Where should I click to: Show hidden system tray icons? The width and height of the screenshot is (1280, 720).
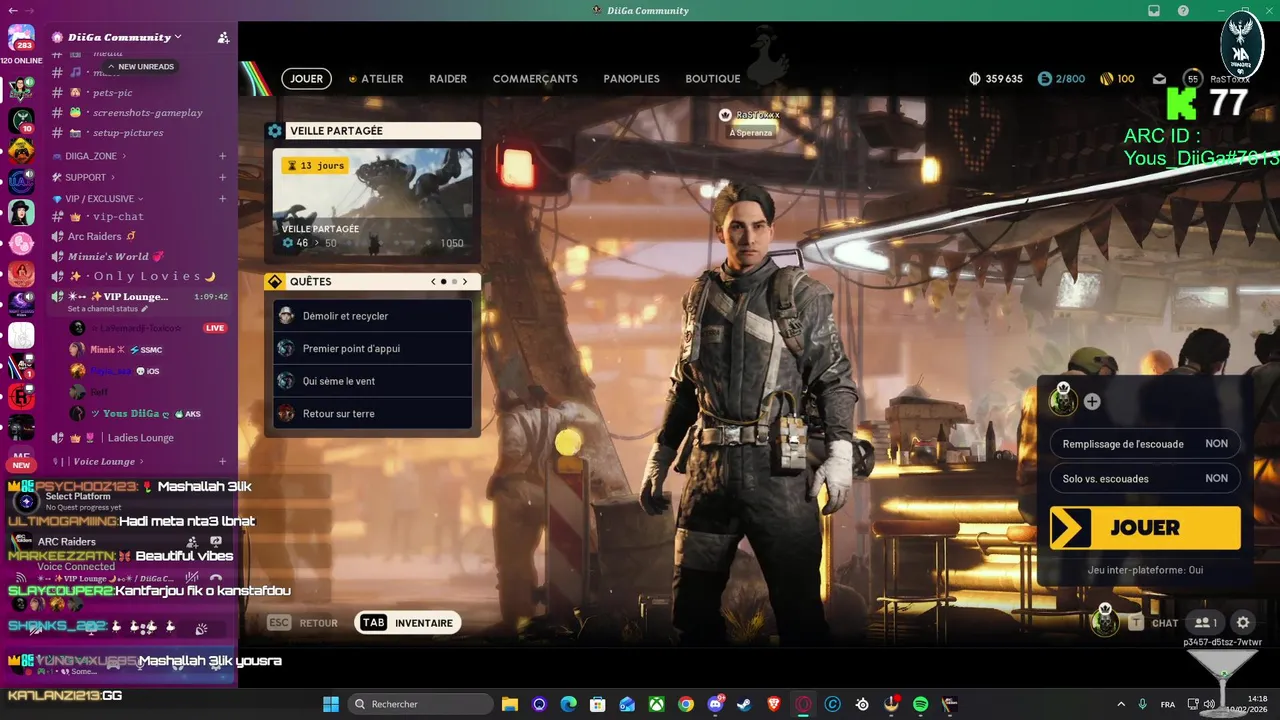(1120, 704)
